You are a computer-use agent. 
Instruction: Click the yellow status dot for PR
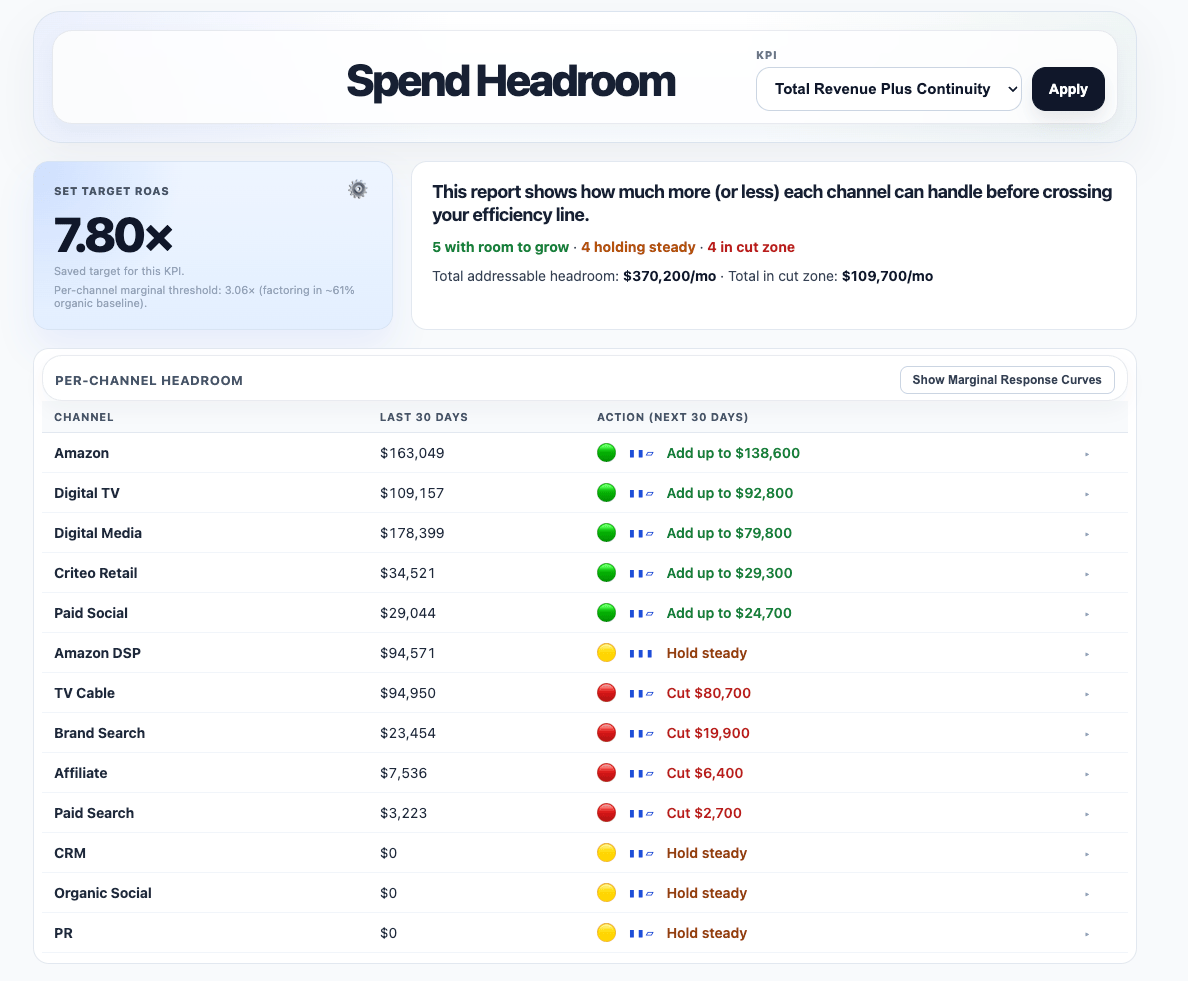(x=606, y=933)
